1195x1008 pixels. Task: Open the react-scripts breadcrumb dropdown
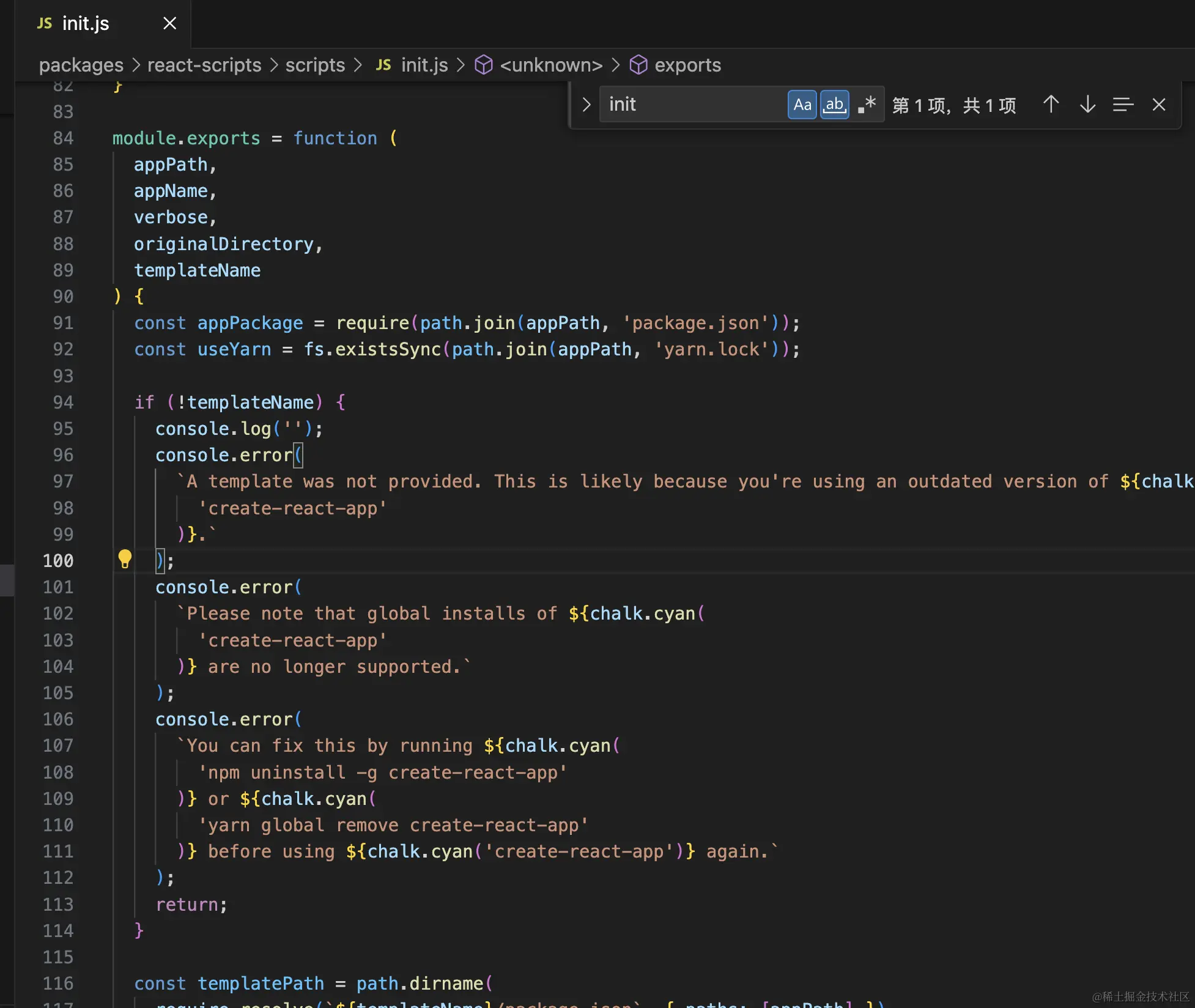pyautogui.click(x=204, y=65)
